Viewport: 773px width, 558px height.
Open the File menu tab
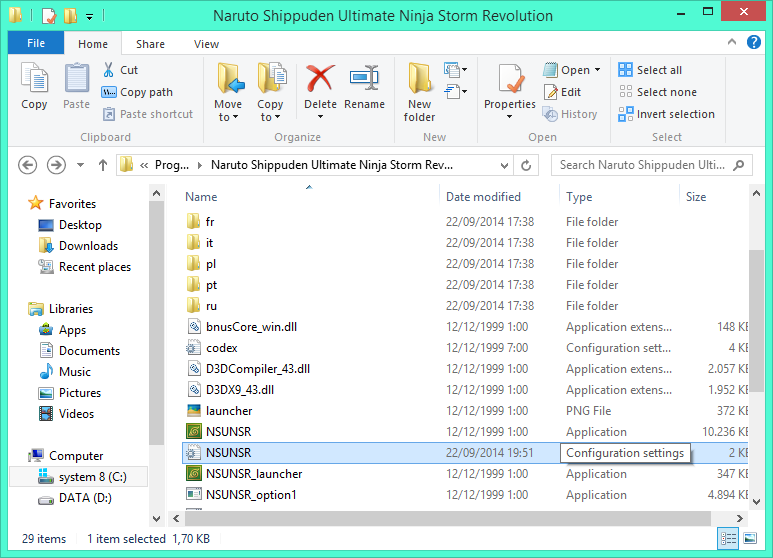(36, 43)
